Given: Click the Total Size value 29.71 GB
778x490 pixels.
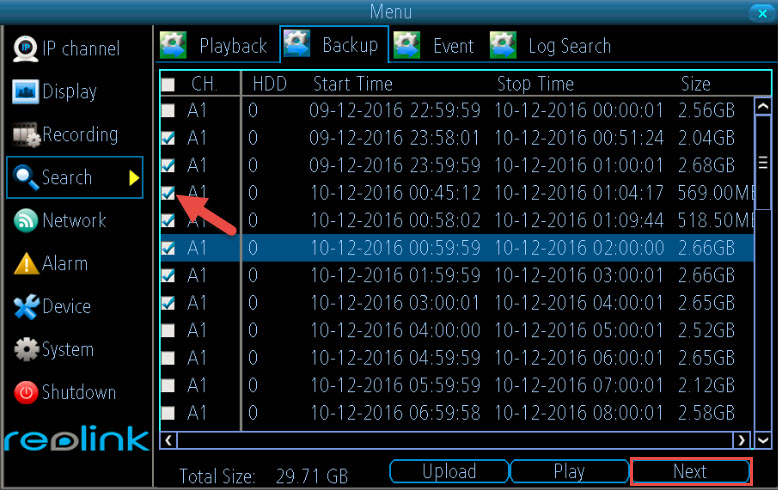Looking at the screenshot, I should click(x=312, y=476).
